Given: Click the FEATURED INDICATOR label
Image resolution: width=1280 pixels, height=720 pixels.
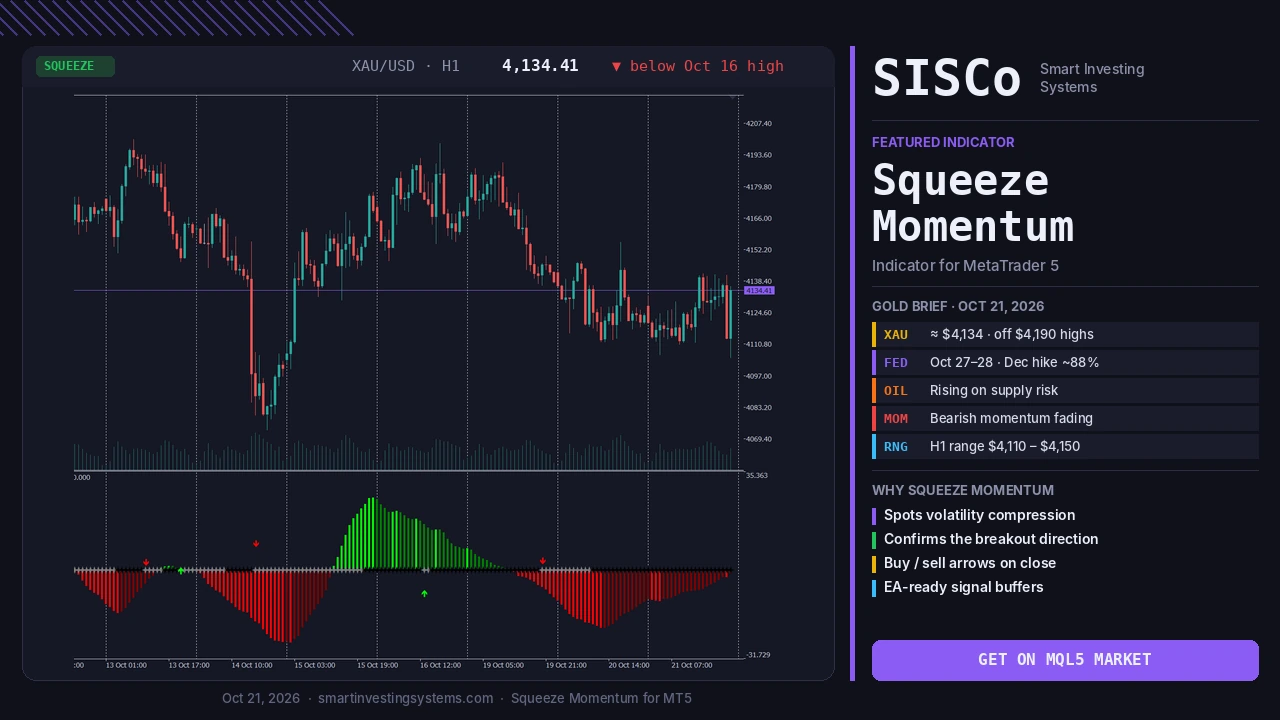Looking at the screenshot, I should pos(943,142).
